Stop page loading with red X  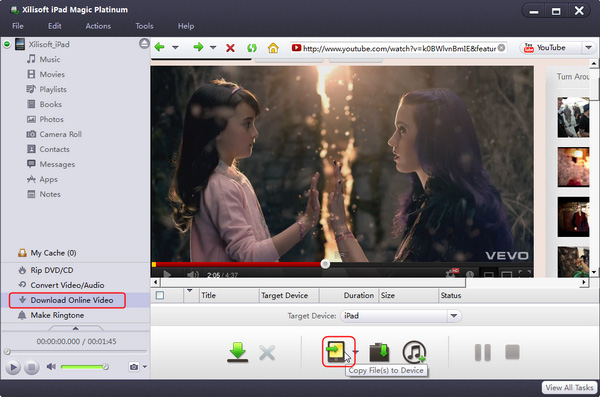point(230,48)
